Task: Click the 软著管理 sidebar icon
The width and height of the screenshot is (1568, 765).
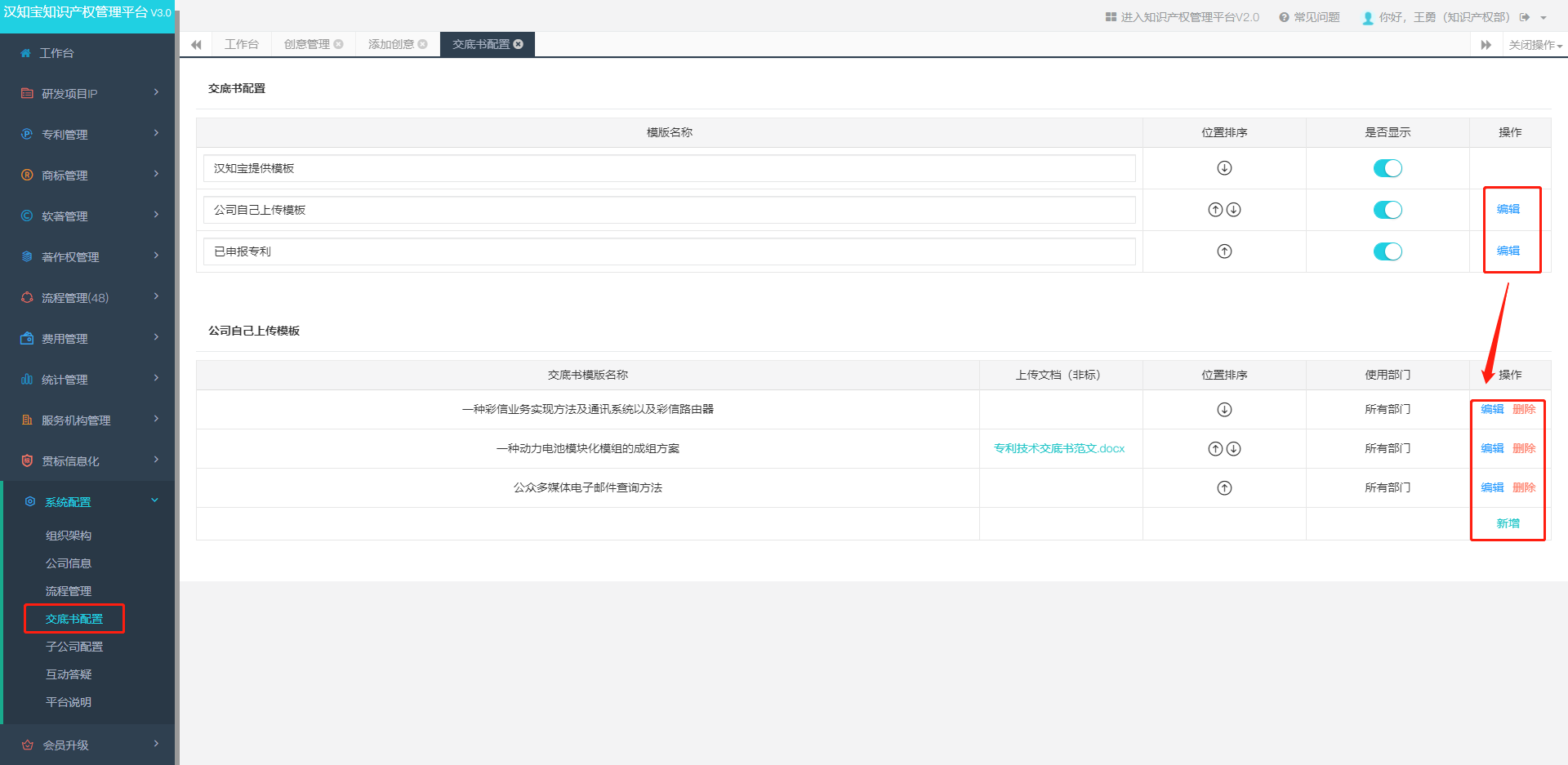Action: click(27, 216)
